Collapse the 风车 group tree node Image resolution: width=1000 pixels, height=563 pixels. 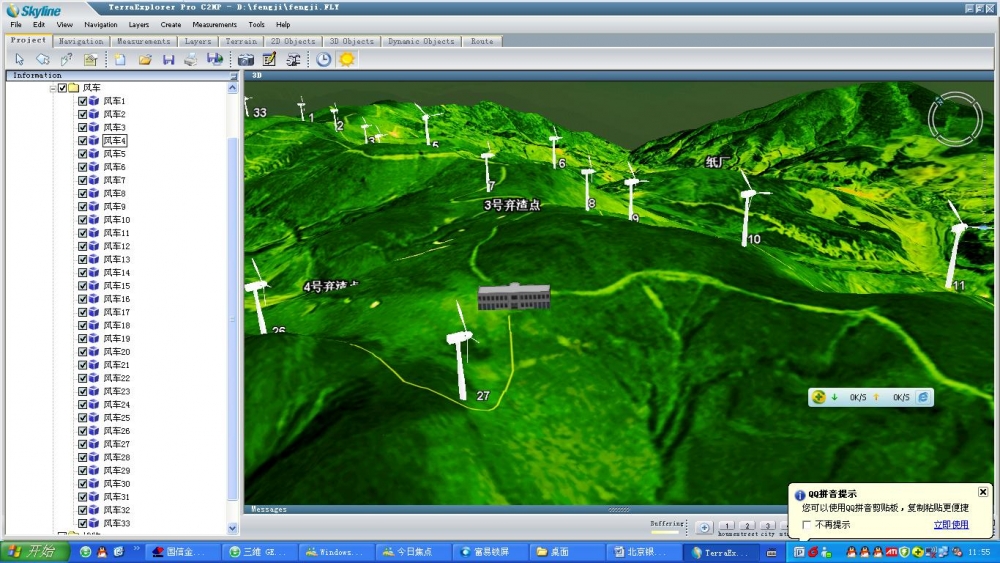(53, 88)
